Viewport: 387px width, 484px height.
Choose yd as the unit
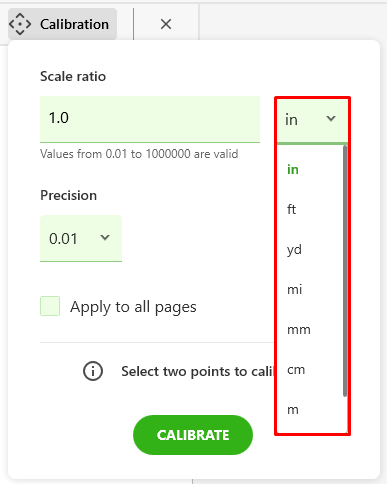tap(294, 250)
